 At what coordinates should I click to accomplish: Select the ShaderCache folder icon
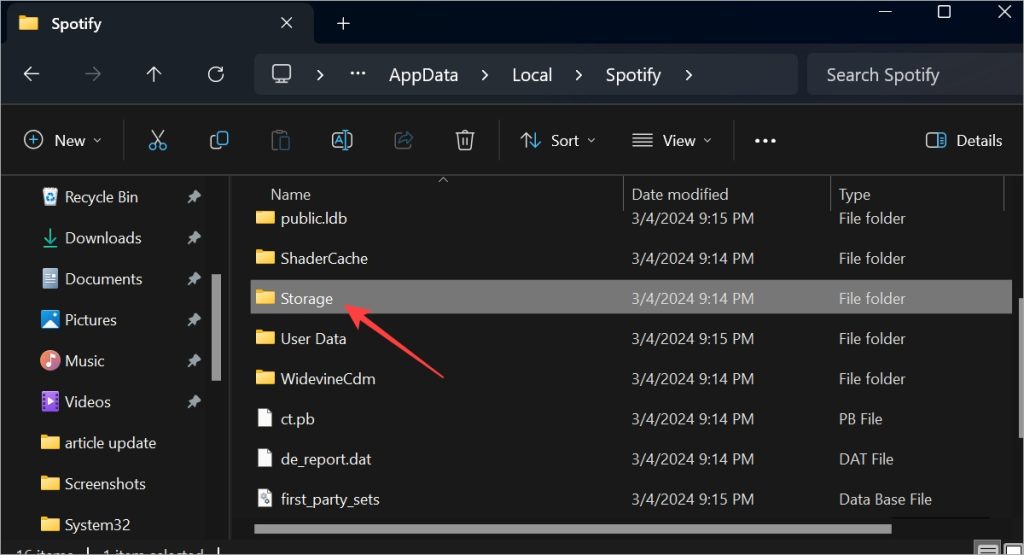265,257
